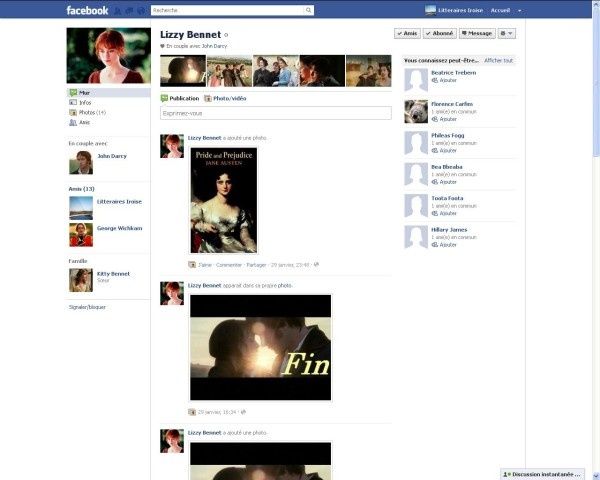The width and height of the screenshot is (600, 480).
Task: Click John Darcy's profile thumbnail
Action: (81, 162)
